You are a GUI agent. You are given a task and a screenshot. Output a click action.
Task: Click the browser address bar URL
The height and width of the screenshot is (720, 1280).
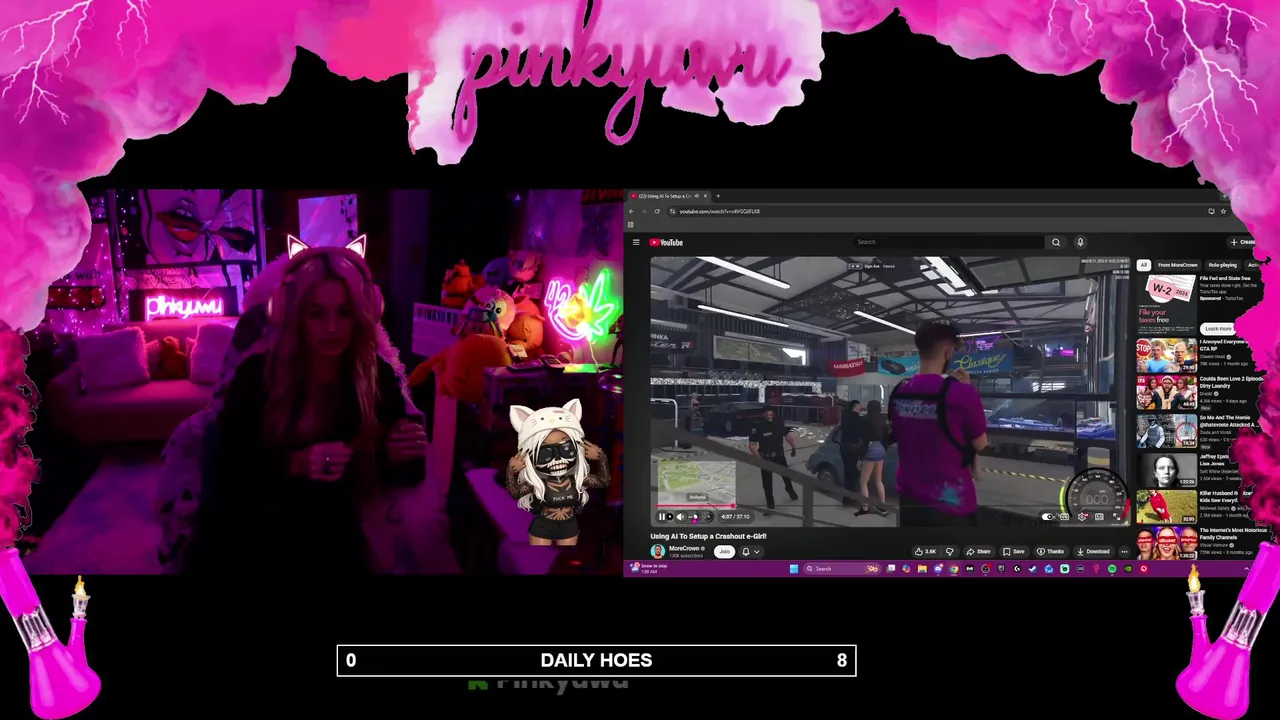click(x=720, y=211)
